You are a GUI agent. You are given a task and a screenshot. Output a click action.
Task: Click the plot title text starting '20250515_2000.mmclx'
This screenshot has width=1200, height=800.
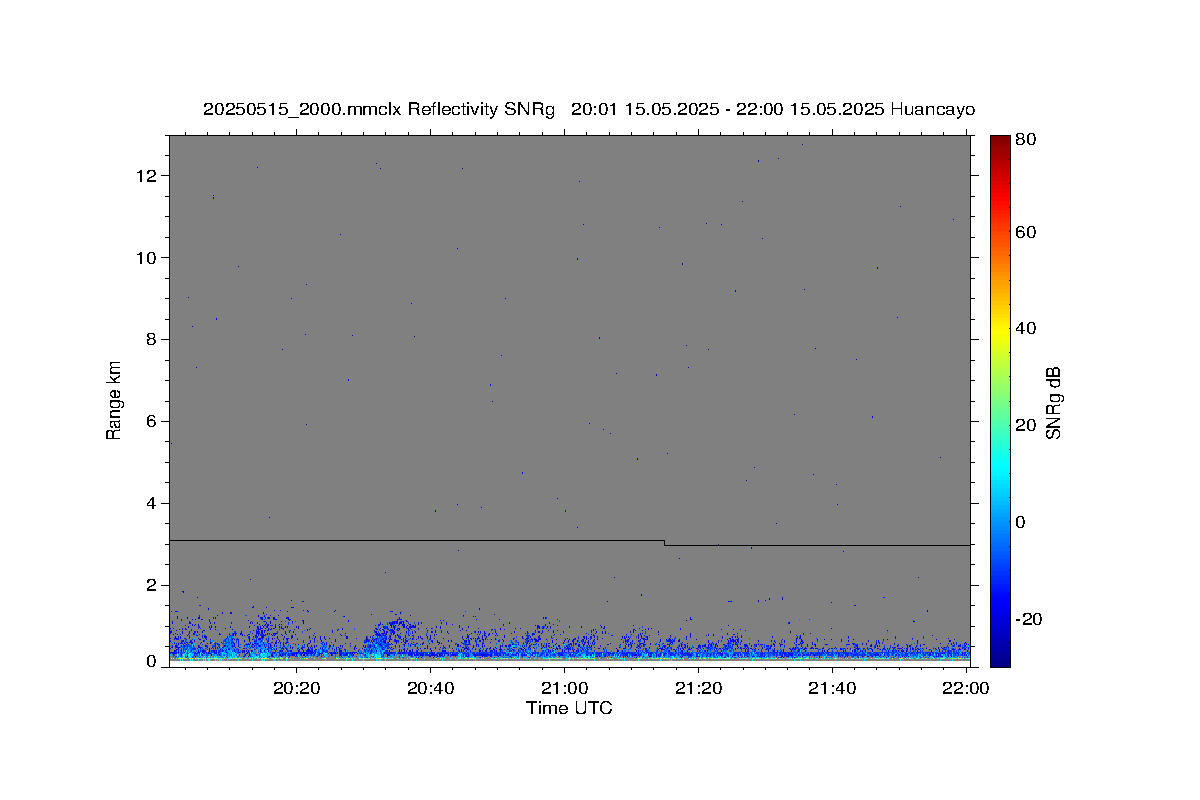click(x=589, y=109)
